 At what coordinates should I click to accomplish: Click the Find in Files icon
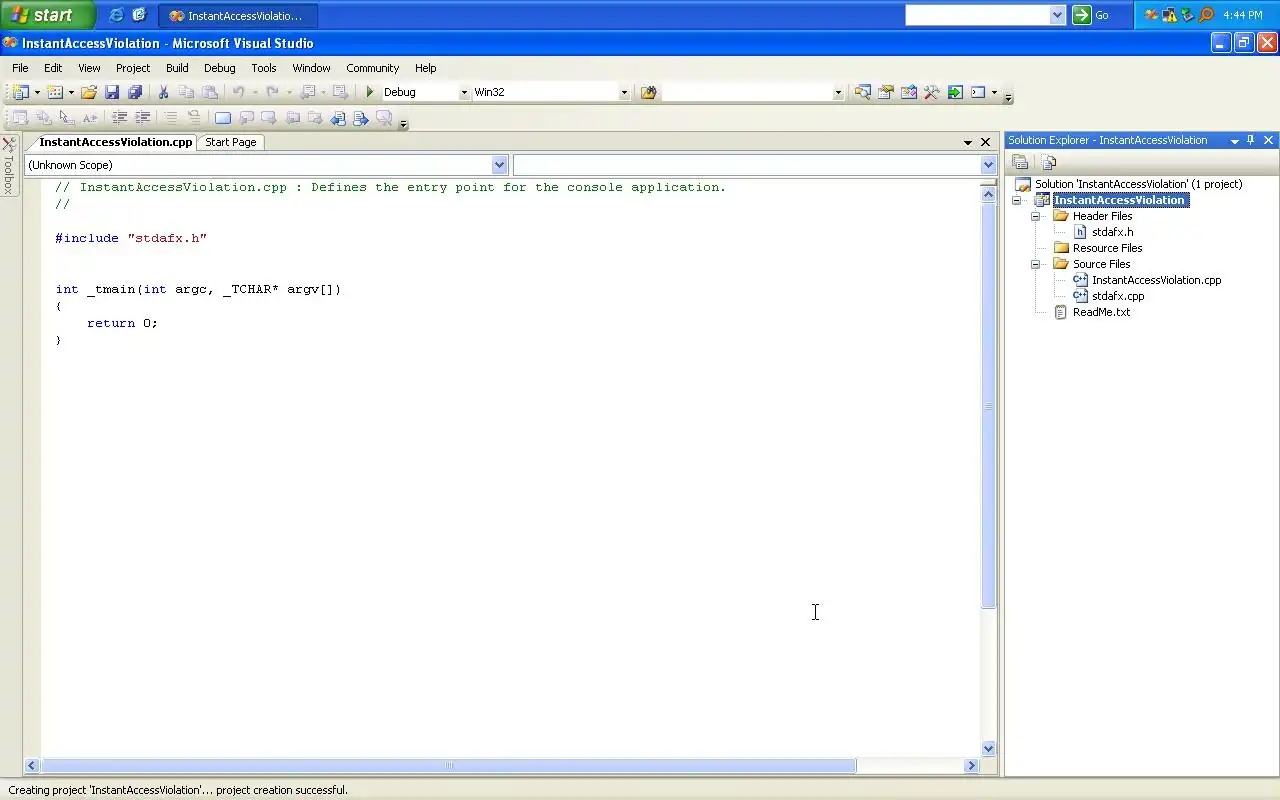(648, 92)
